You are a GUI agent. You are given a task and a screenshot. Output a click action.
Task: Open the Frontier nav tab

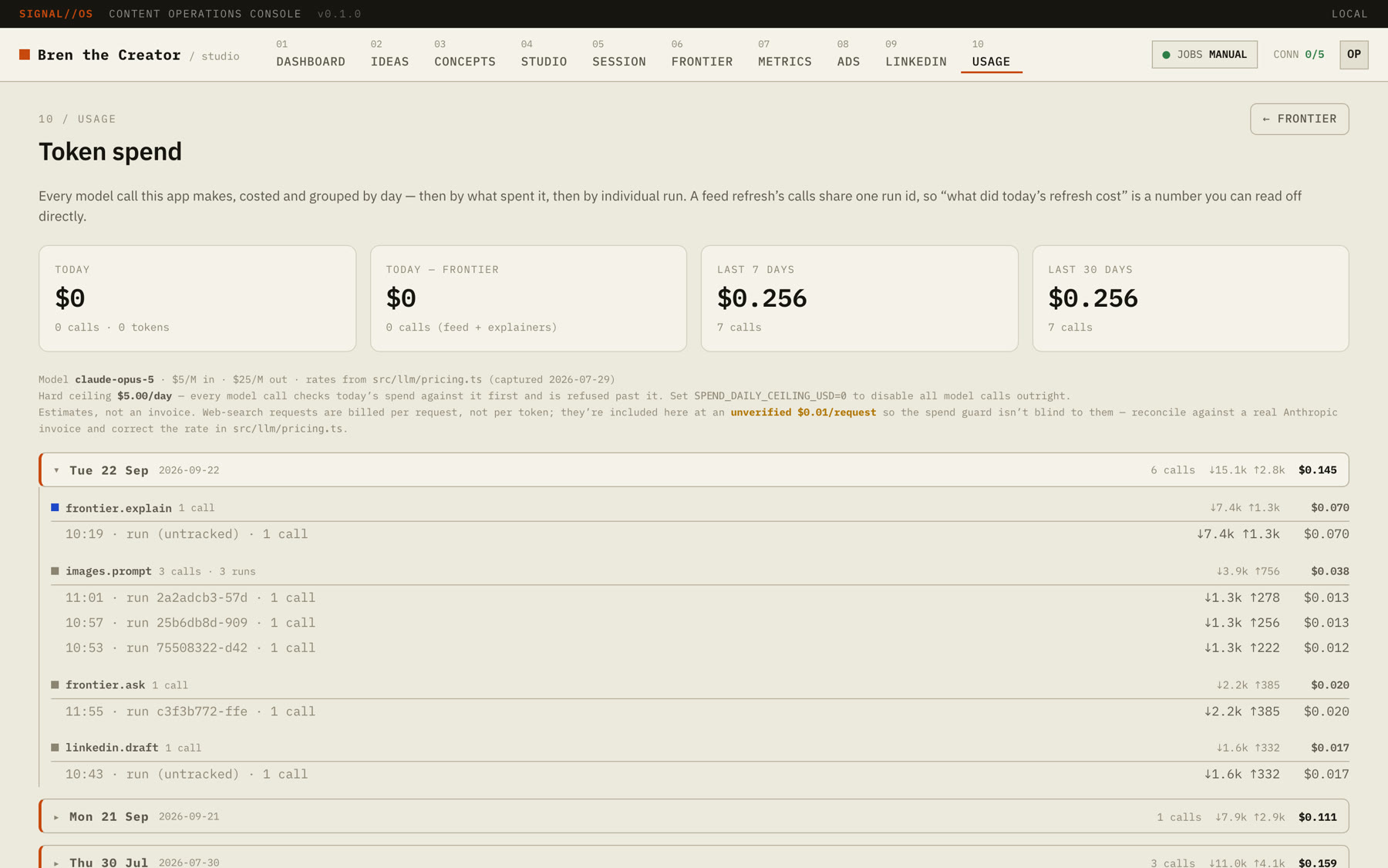click(x=702, y=54)
